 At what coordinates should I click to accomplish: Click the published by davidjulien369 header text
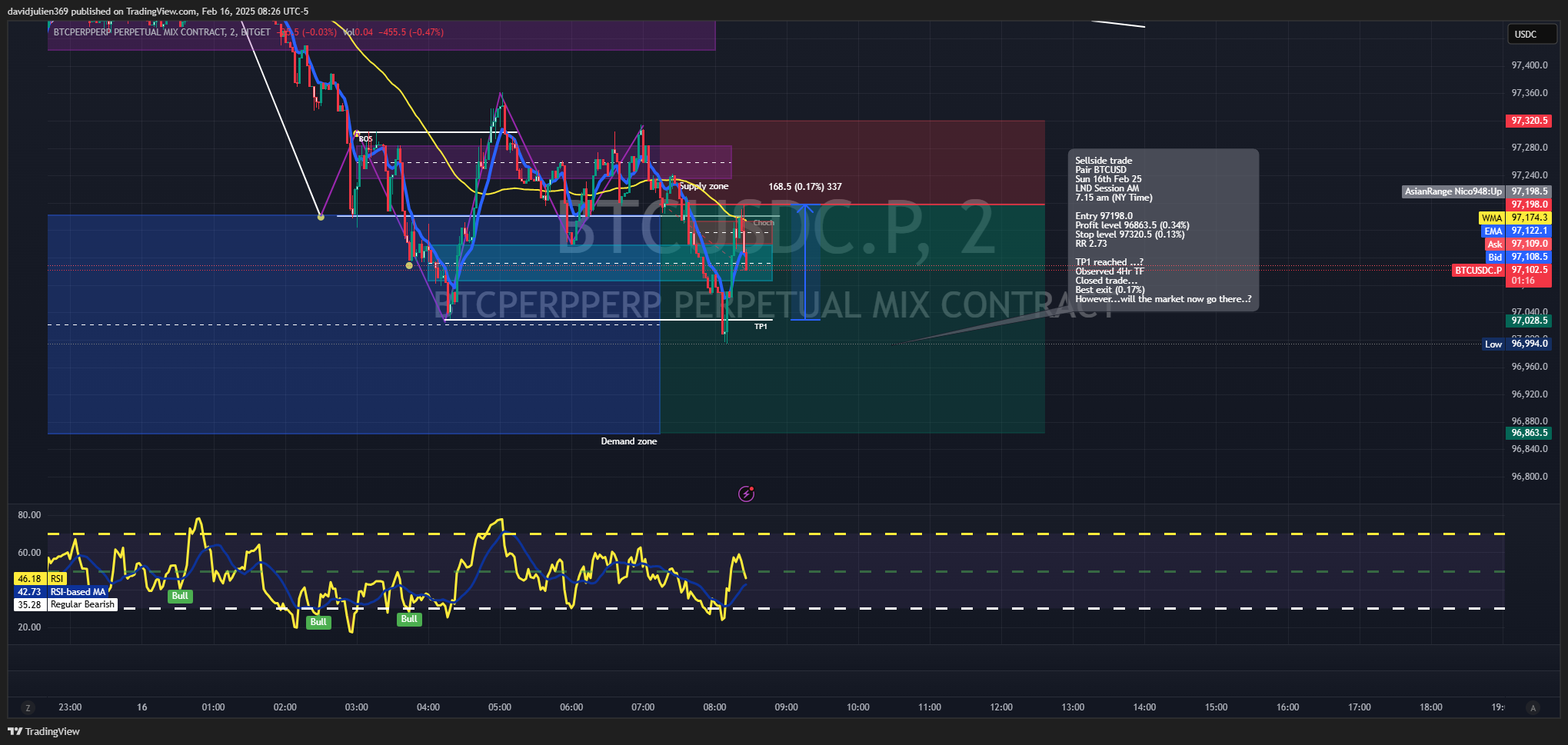coord(158,12)
